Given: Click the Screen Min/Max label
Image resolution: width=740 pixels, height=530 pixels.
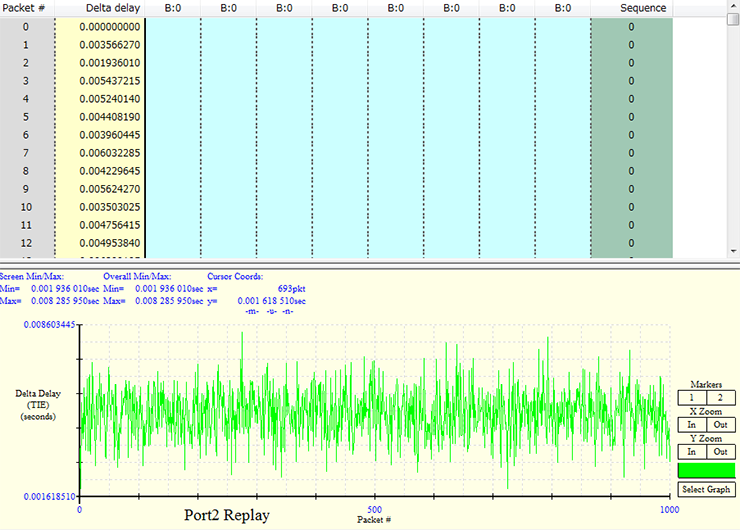Looking at the screenshot, I should [32, 277].
